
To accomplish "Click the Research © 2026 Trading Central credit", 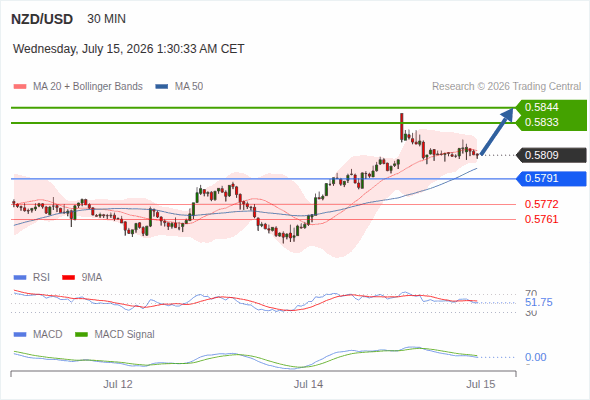I will point(506,87).
